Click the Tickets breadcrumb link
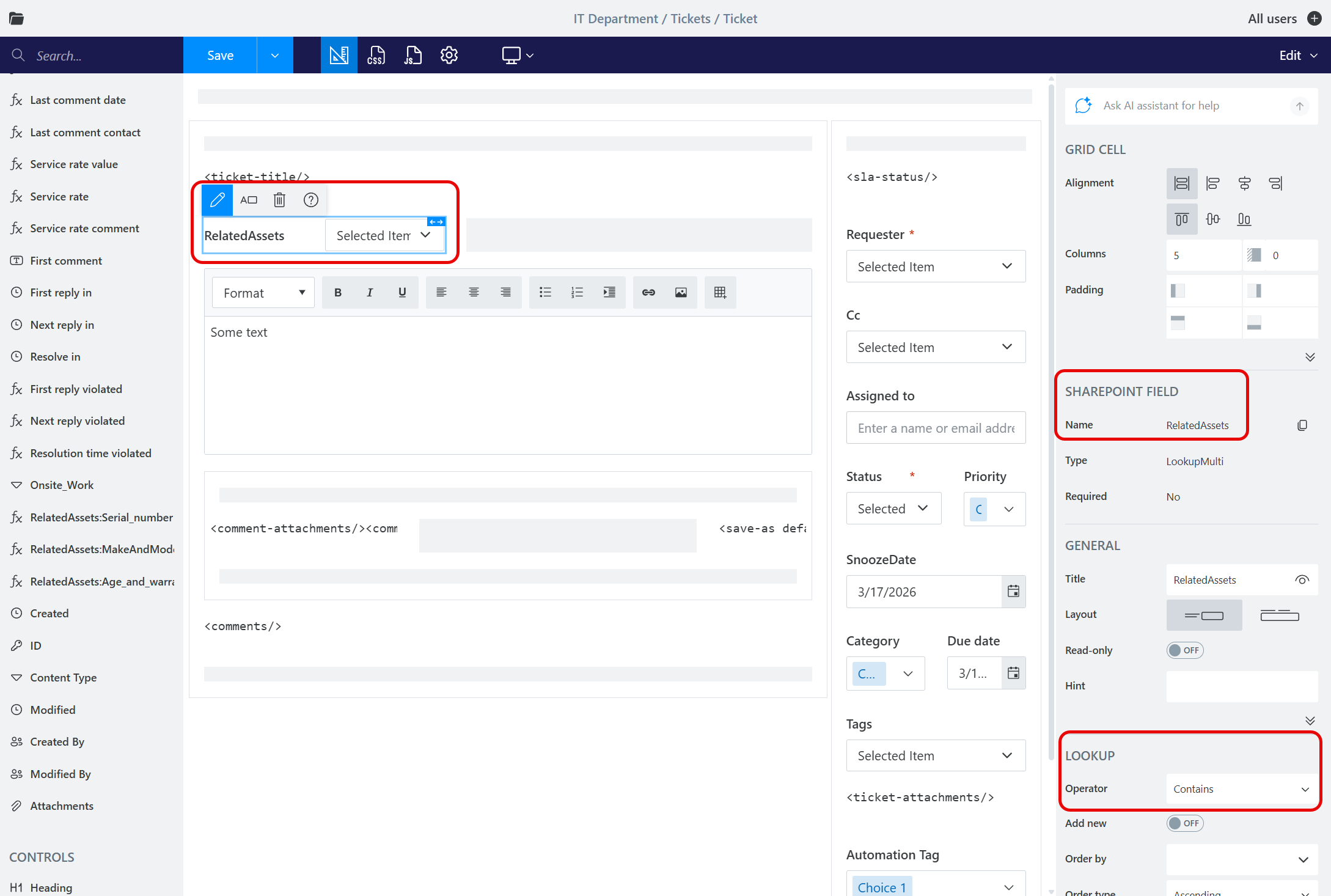The image size is (1331, 896). pyautogui.click(x=690, y=18)
